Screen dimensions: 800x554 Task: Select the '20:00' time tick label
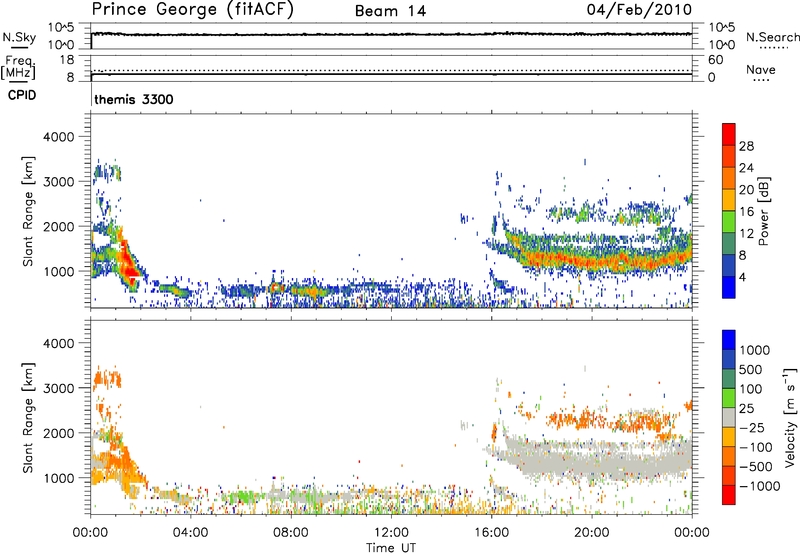pos(591,533)
